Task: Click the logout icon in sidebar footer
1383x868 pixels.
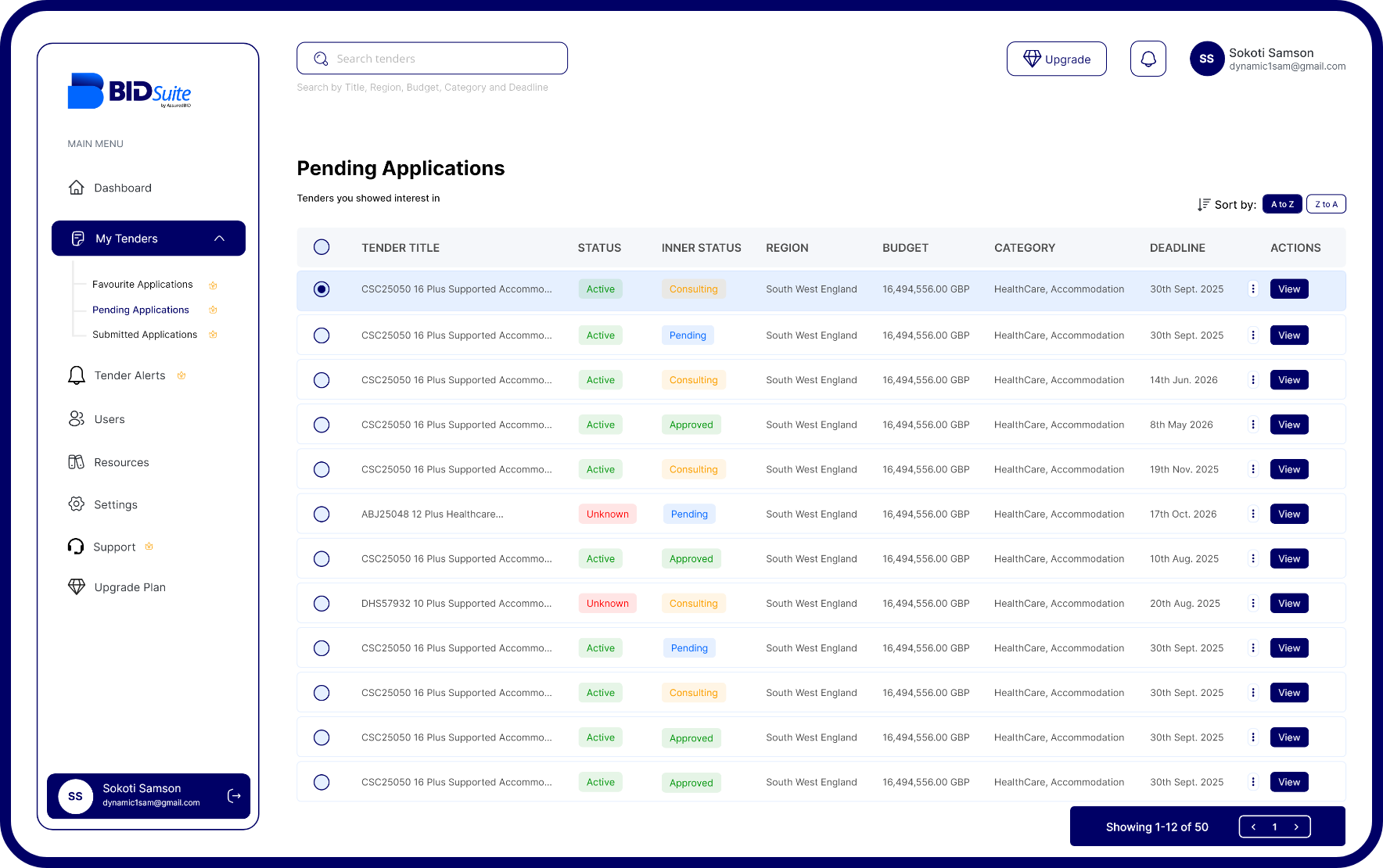Action: tap(234, 796)
